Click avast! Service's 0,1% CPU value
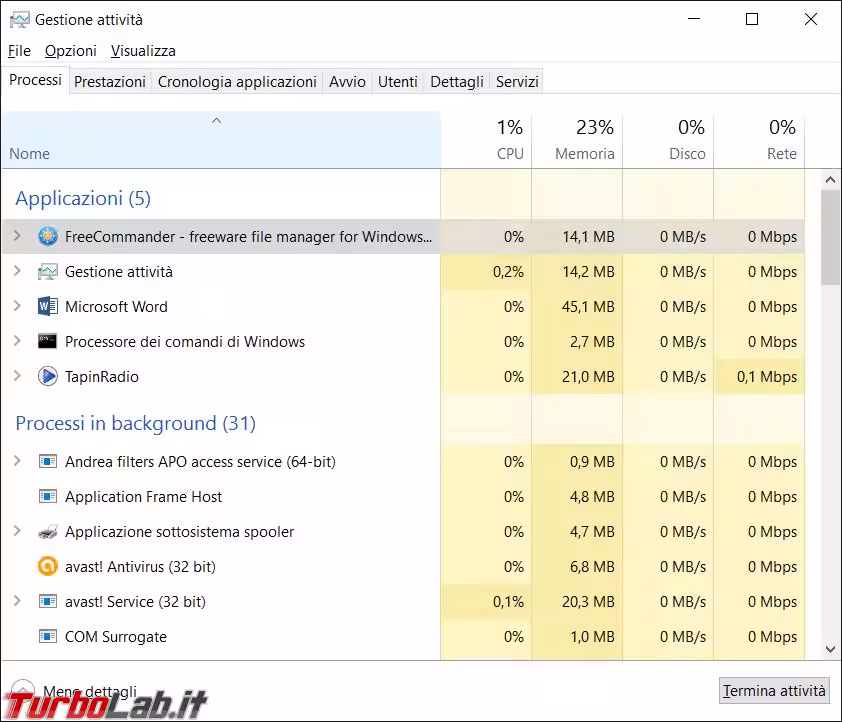The image size is (842, 722). pyautogui.click(x=508, y=602)
